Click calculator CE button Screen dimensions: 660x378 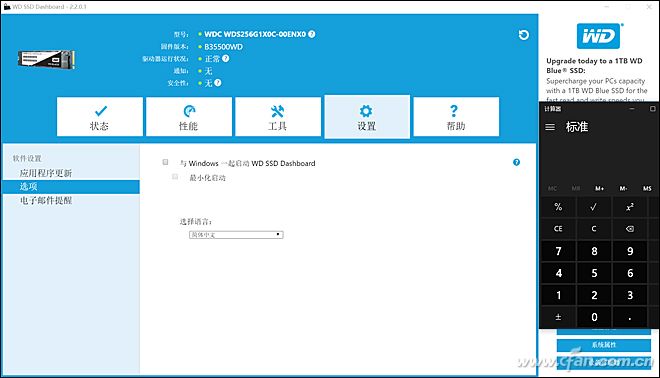click(558, 229)
